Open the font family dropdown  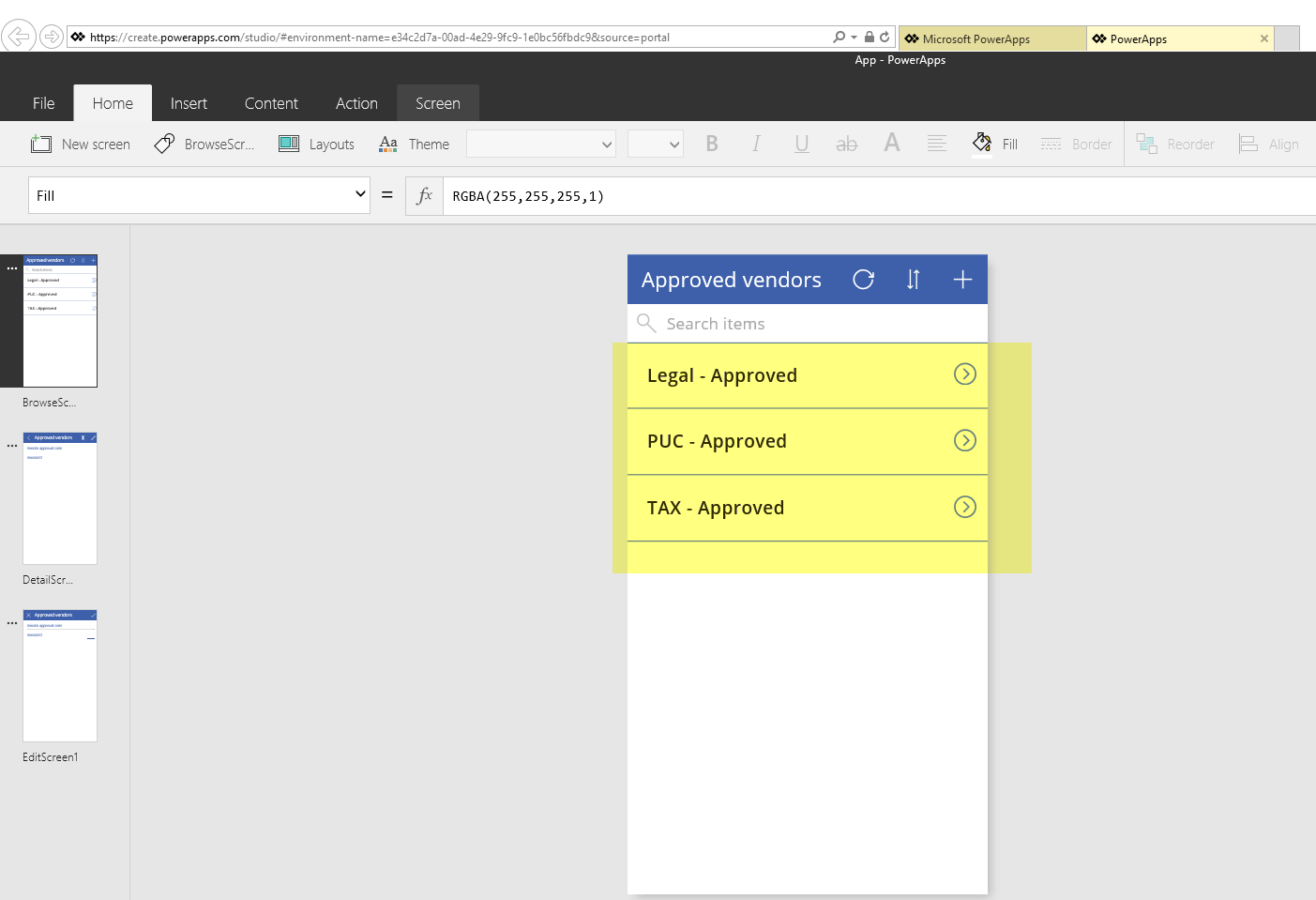click(x=541, y=144)
